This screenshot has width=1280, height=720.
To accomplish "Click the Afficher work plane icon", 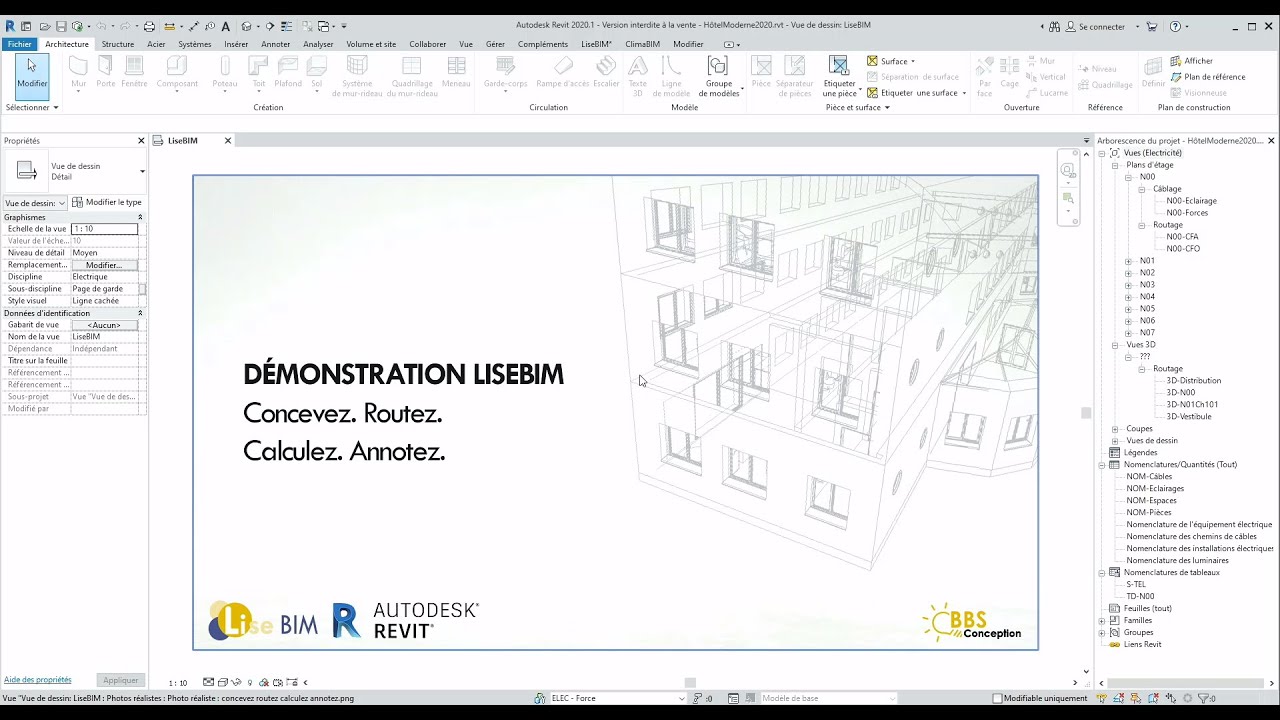I will 1177,61.
